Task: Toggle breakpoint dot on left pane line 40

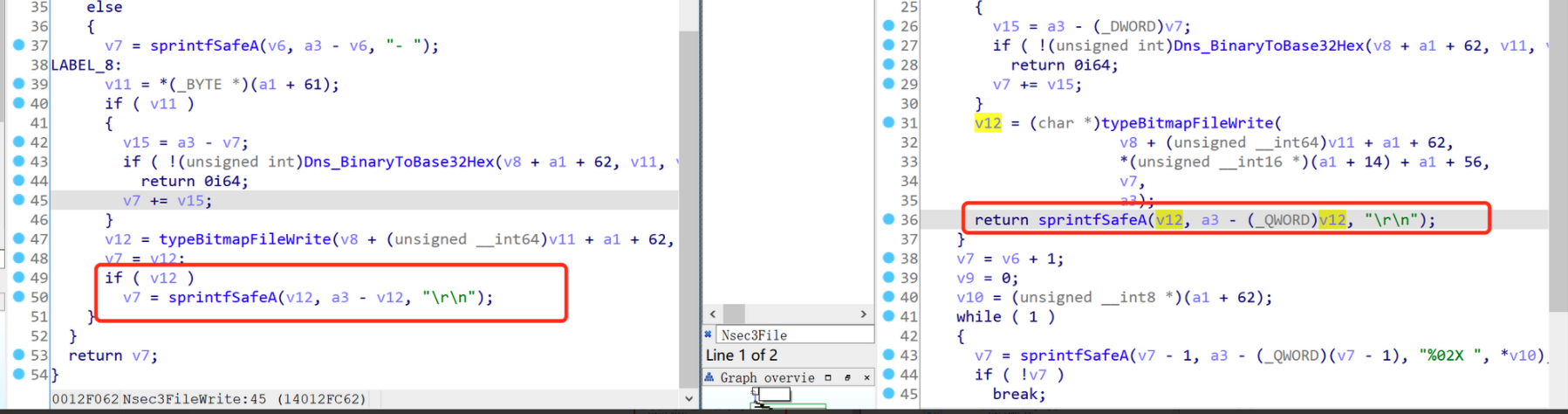Action: [18, 102]
